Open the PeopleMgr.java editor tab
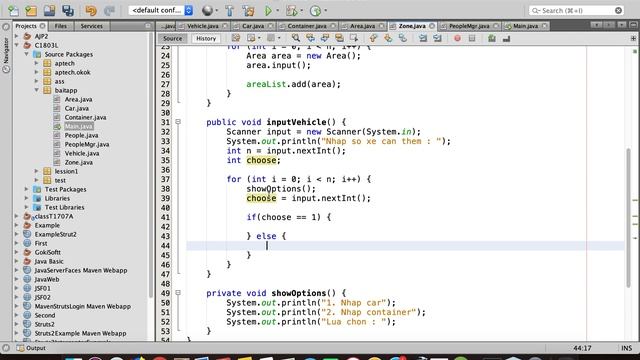Image resolution: width=640 pixels, height=360 pixels. (469, 26)
